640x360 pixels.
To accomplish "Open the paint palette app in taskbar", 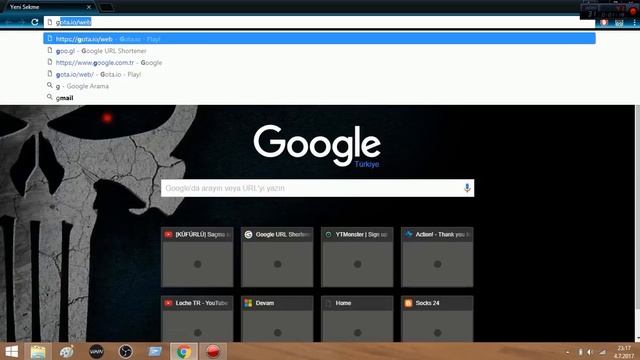I will pos(67,351).
